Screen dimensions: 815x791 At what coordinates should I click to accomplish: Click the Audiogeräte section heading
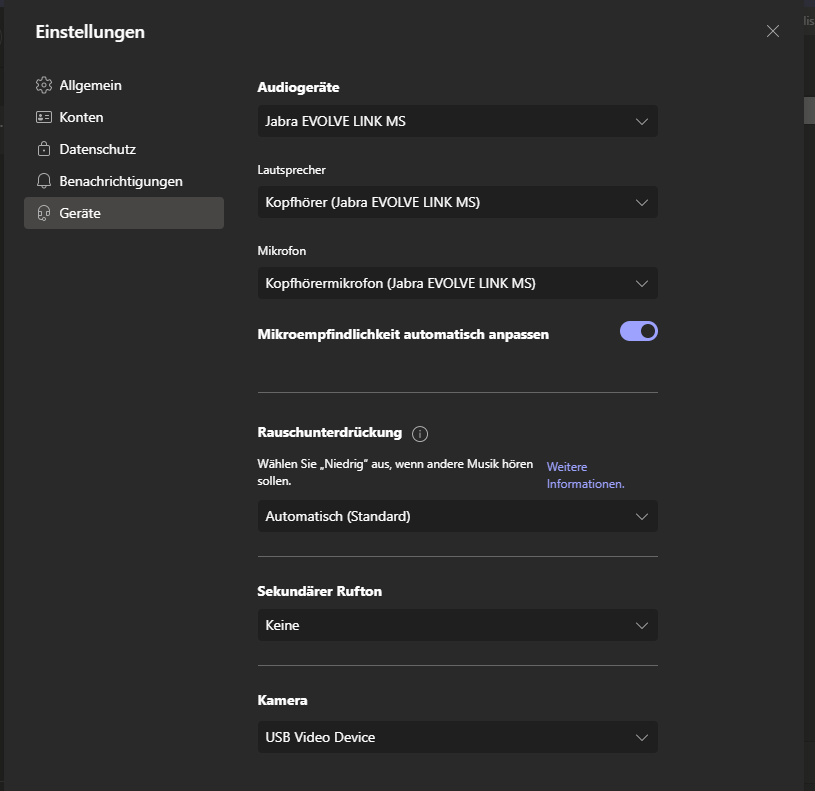pyautogui.click(x=298, y=87)
